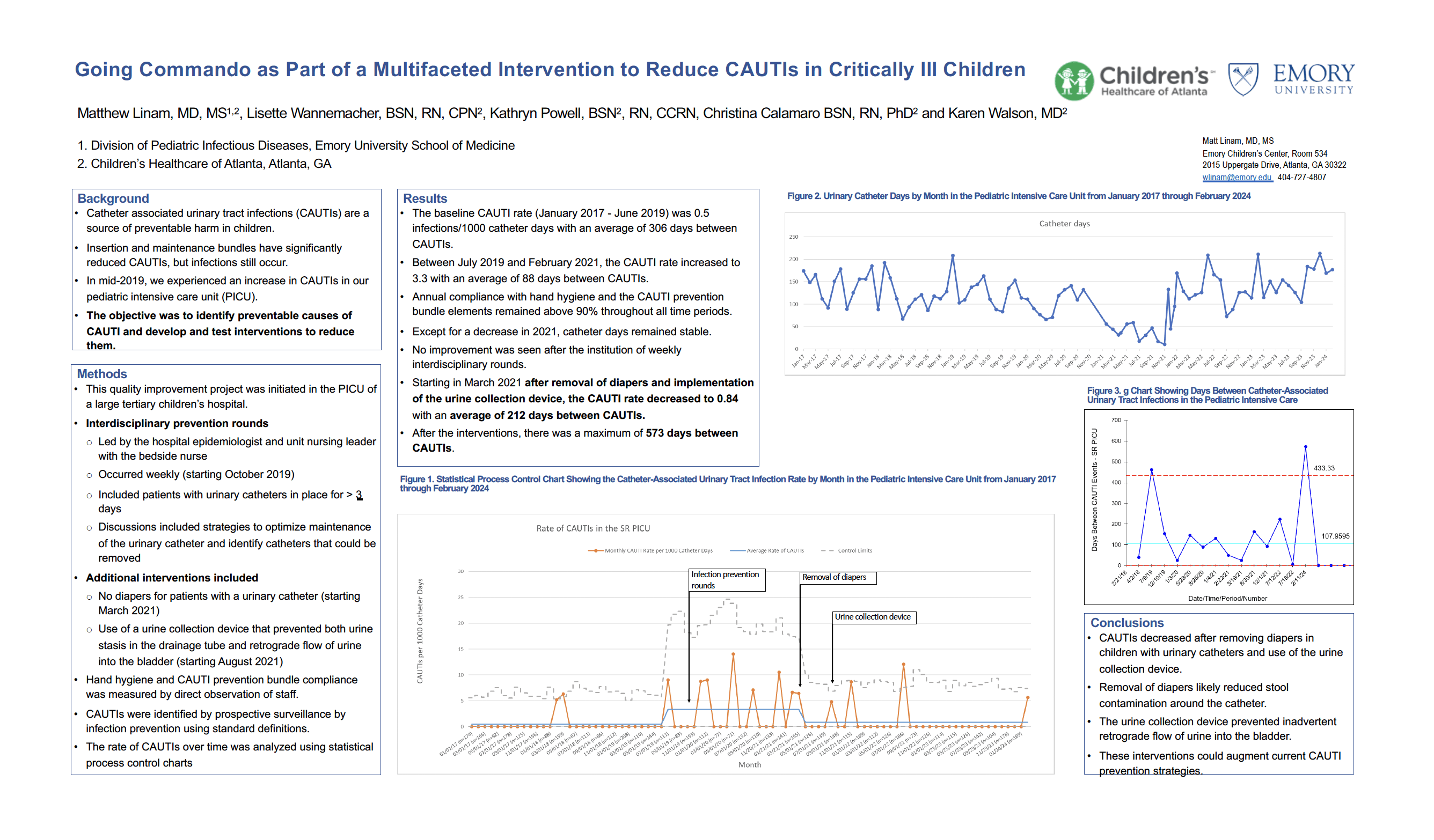The image size is (1434, 840).
Task: Select the Conclusions section heading
Action: [1126, 622]
